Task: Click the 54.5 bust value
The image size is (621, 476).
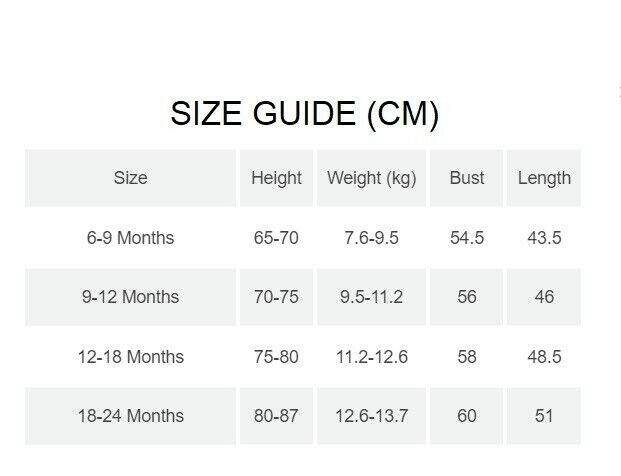Action: (467, 238)
